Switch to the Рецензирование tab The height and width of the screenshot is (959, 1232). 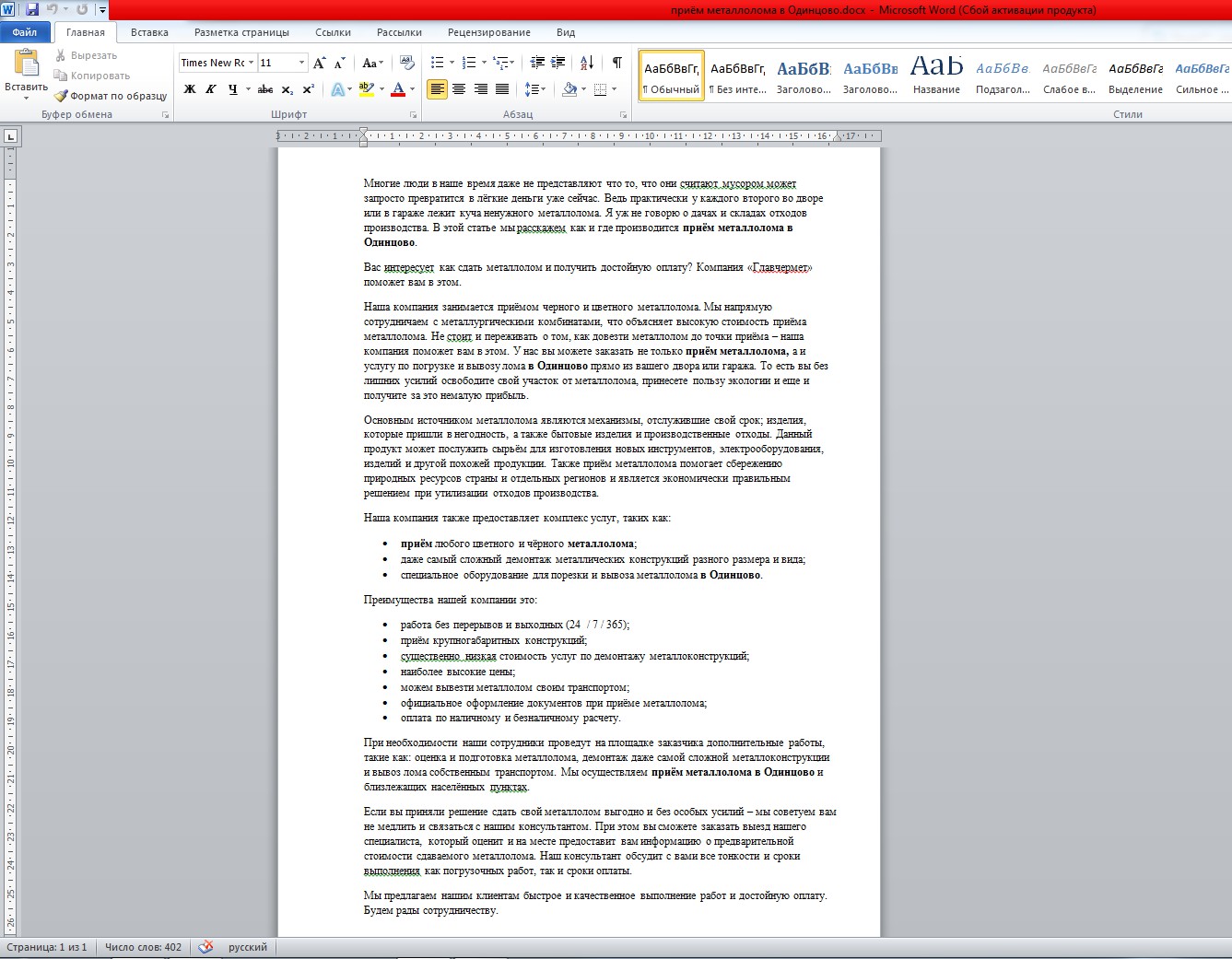pos(489,32)
